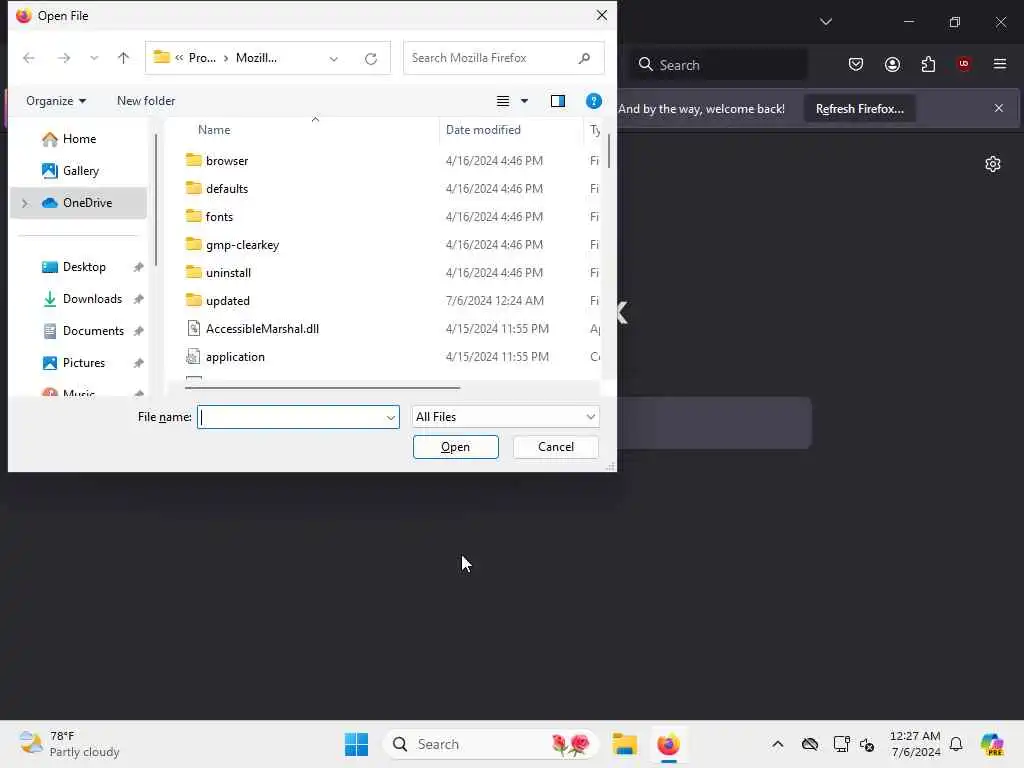Create a New folder
Image resolution: width=1024 pixels, height=768 pixels.
pyautogui.click(x=146, y=101)
